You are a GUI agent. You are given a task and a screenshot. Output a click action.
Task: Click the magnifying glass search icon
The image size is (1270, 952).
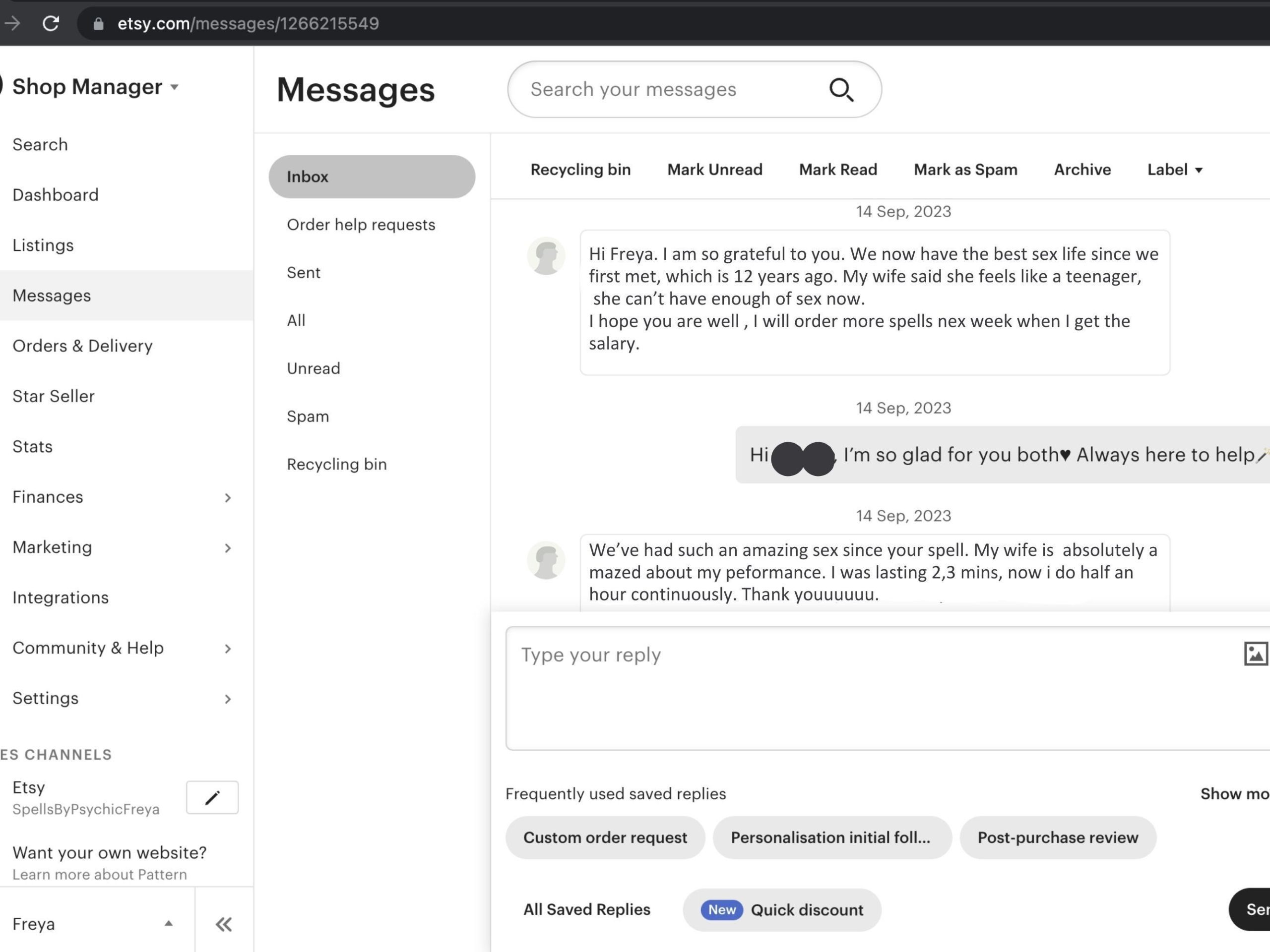pos(841,90)
